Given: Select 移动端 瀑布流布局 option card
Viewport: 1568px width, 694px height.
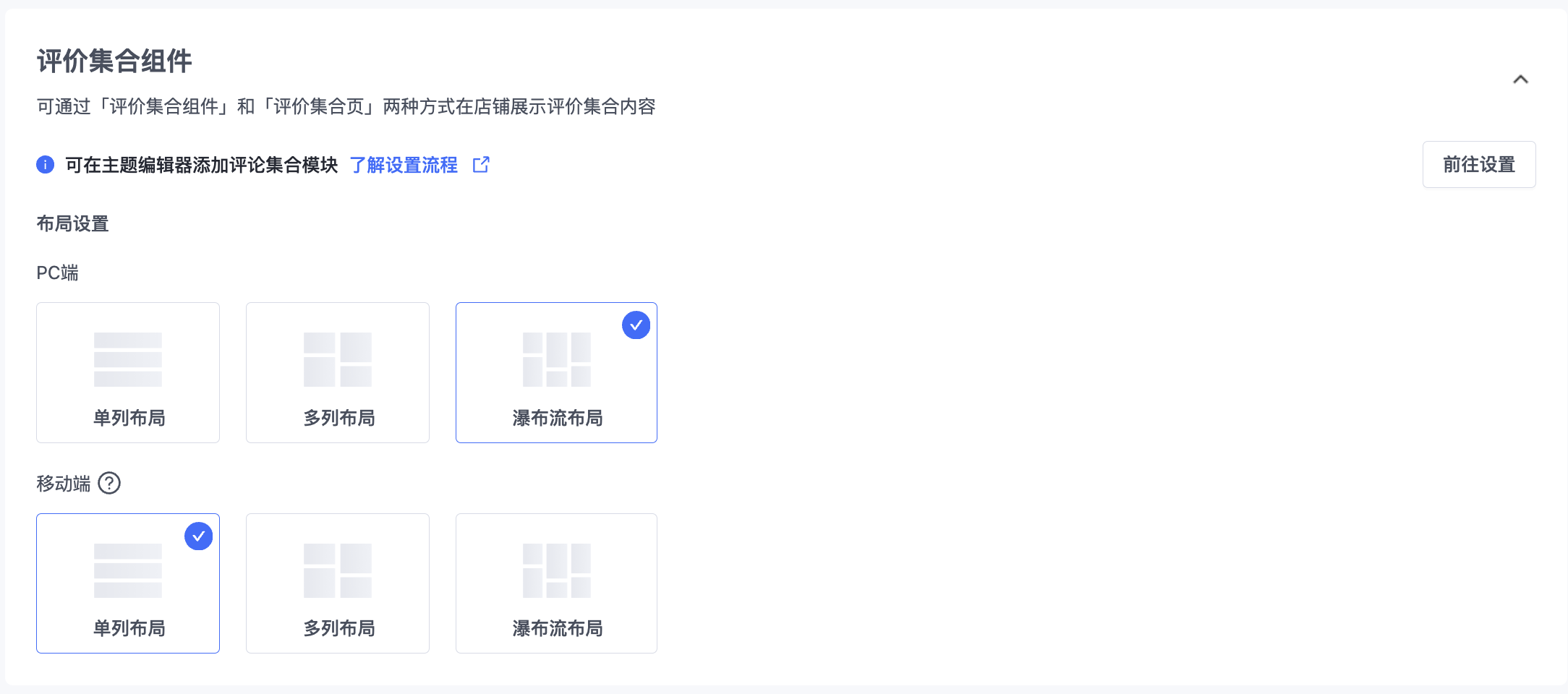Looking at the screenshot, I should click(x=556, y=583).
